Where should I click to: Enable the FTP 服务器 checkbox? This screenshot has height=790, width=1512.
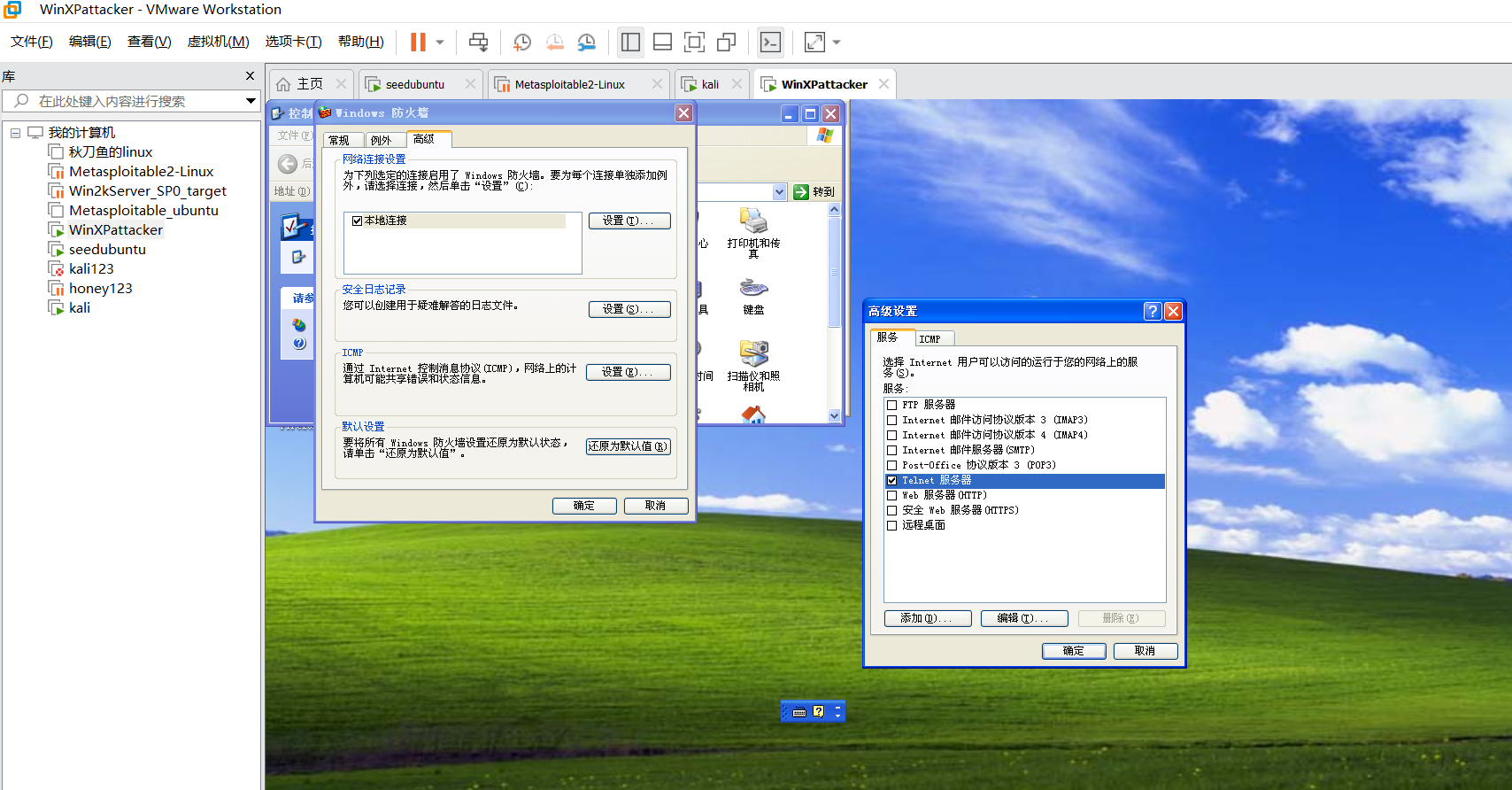click(x=892, y=405)
